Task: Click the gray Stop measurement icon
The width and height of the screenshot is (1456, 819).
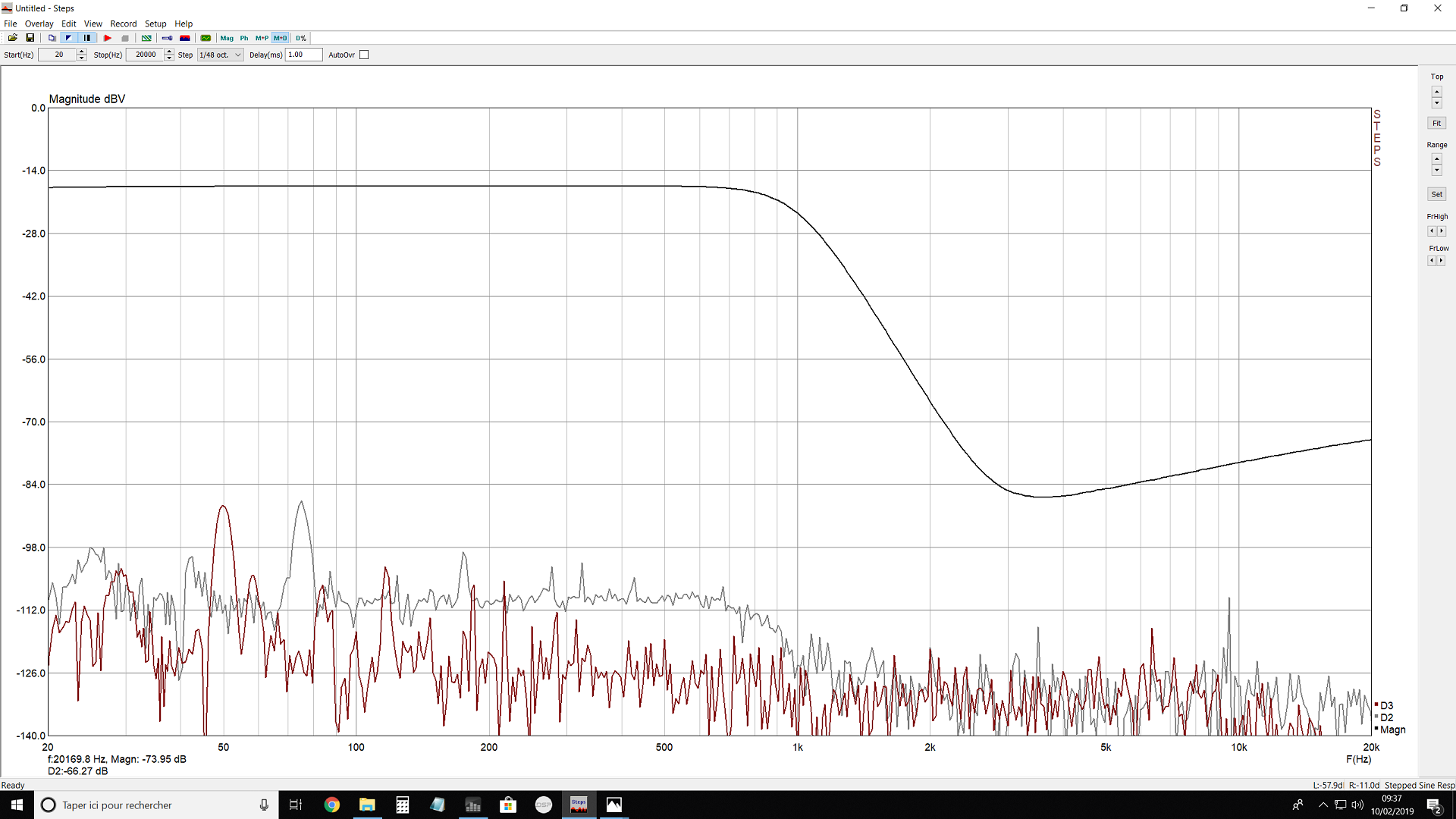Action: click(x=125, y=38)
